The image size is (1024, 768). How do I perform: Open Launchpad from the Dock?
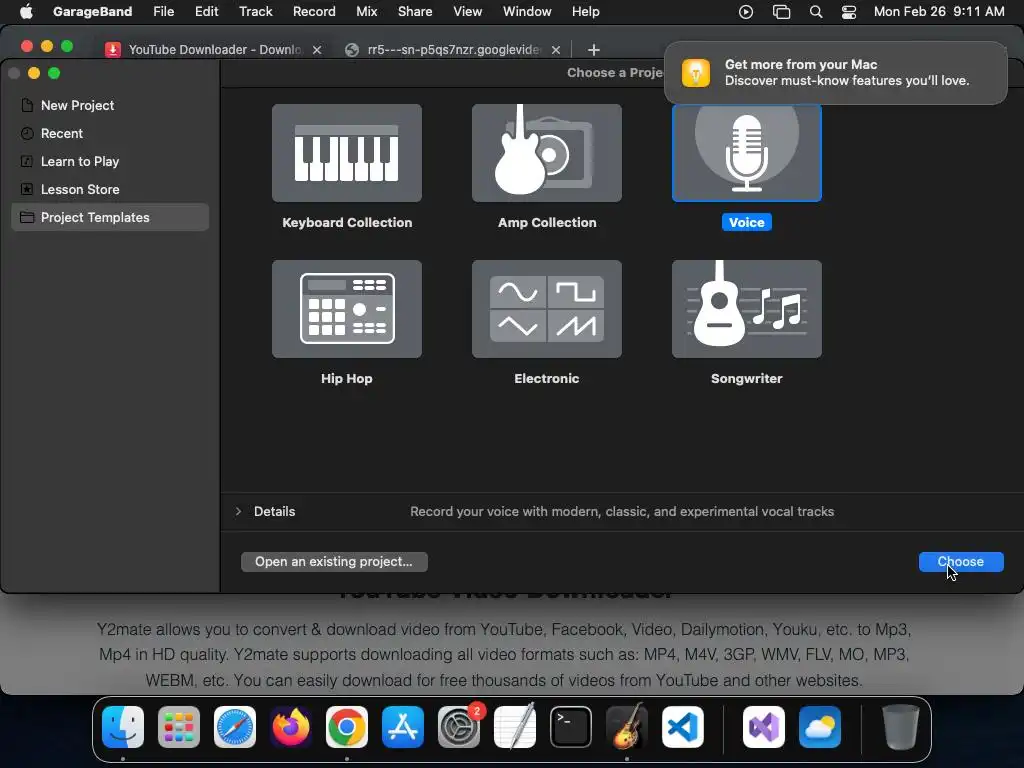point(179,727)
